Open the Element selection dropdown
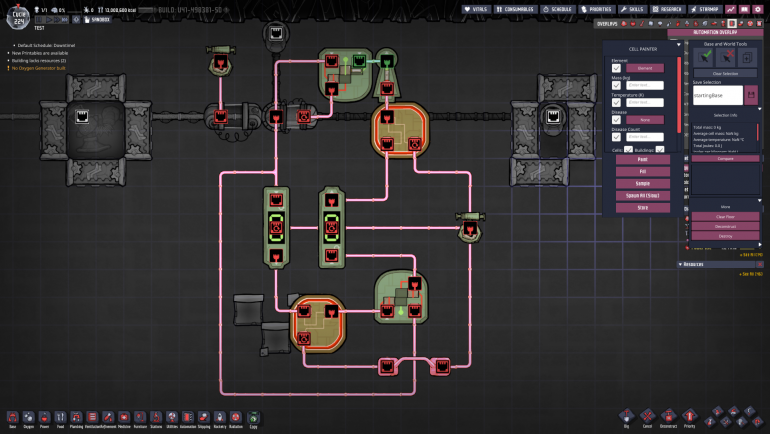The width and height of the screenshot is (770, 434). [645, 68]
